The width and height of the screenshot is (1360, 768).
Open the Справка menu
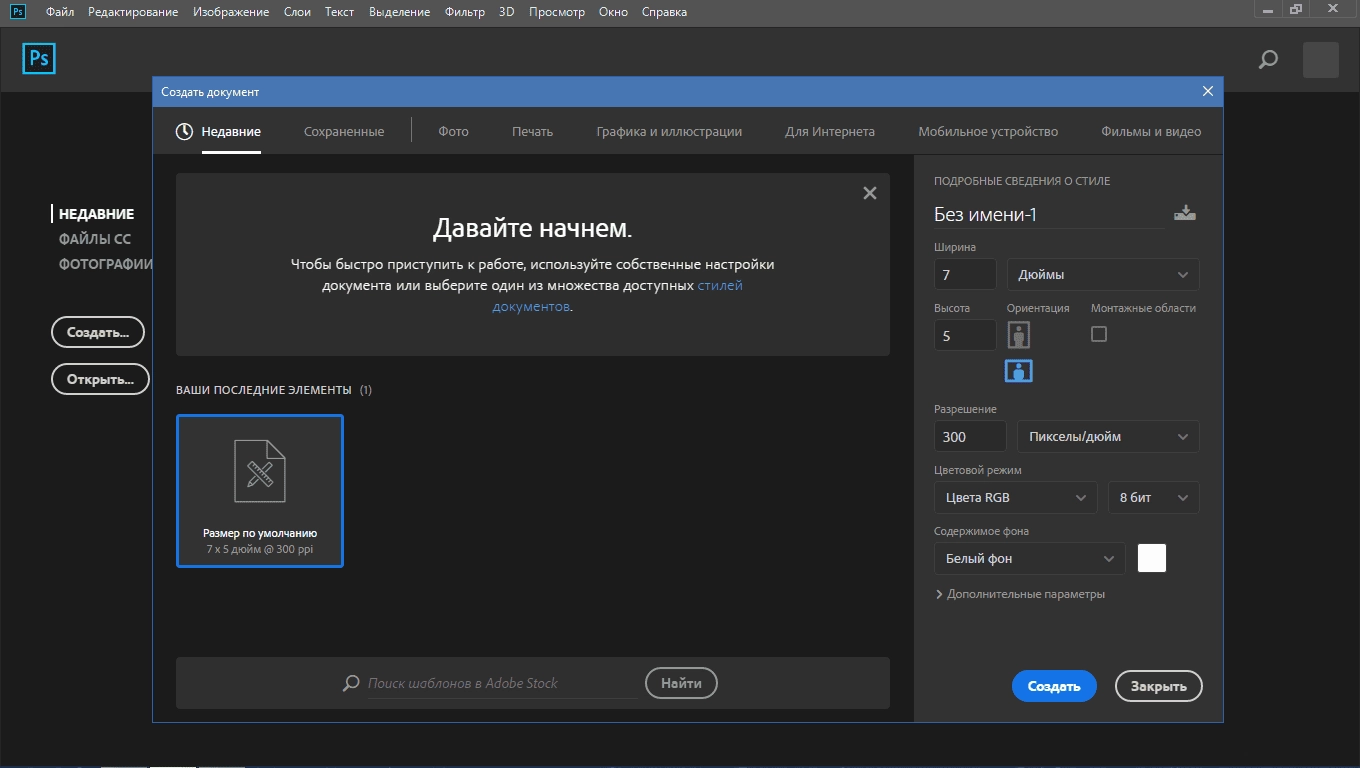pyautogui.click(x=664, y=12)
